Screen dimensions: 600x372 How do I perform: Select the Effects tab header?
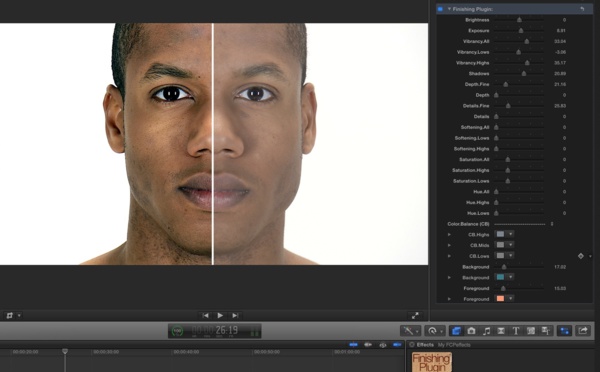pos(425,345)
